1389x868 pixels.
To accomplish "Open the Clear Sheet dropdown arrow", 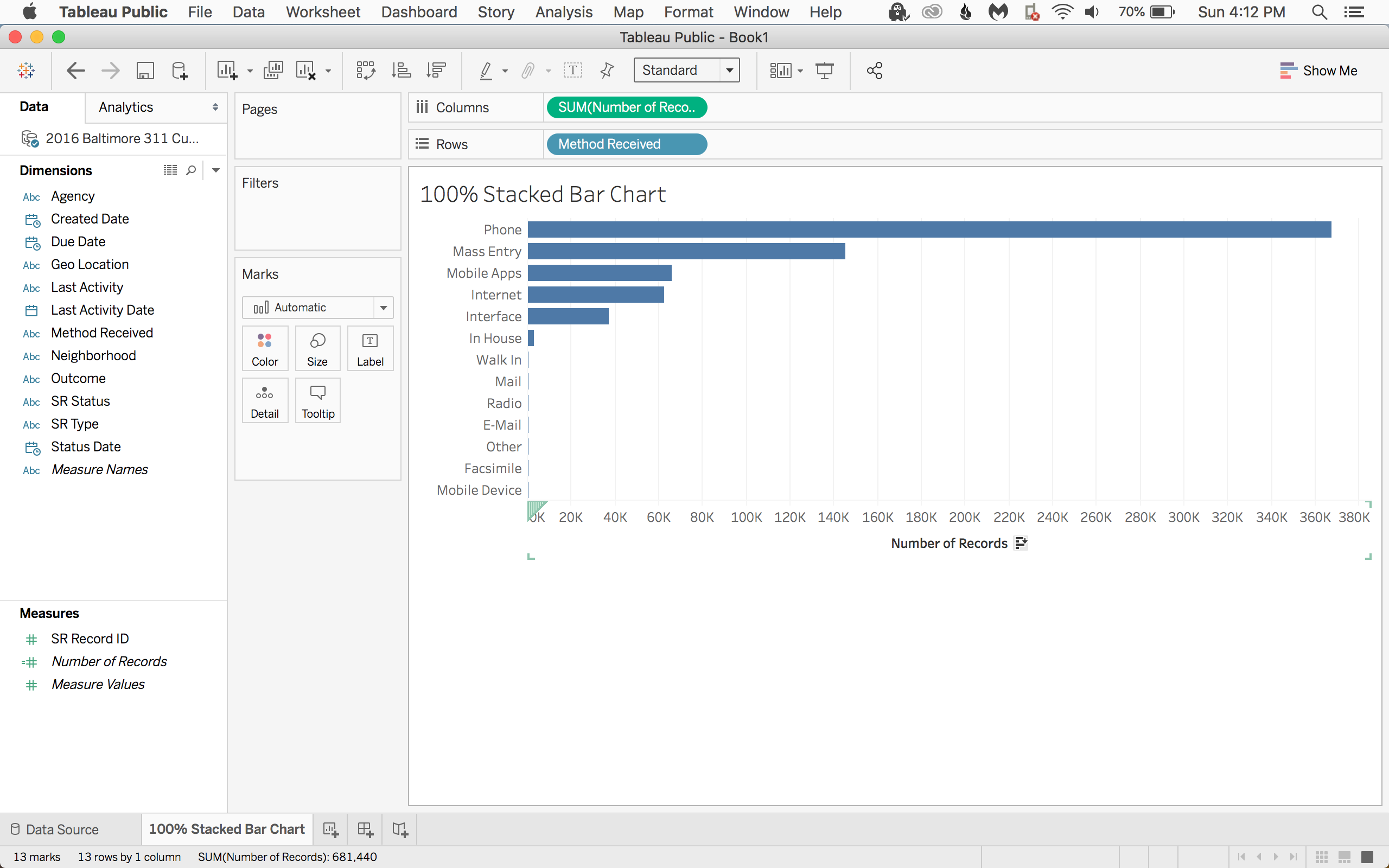I will 328,71.
